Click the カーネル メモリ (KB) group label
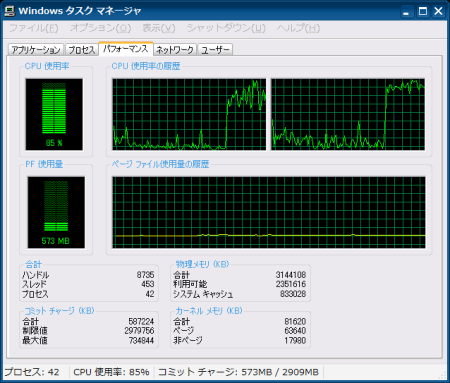The width and height of the screenshot is (450, 383). [x=209, y=311]
